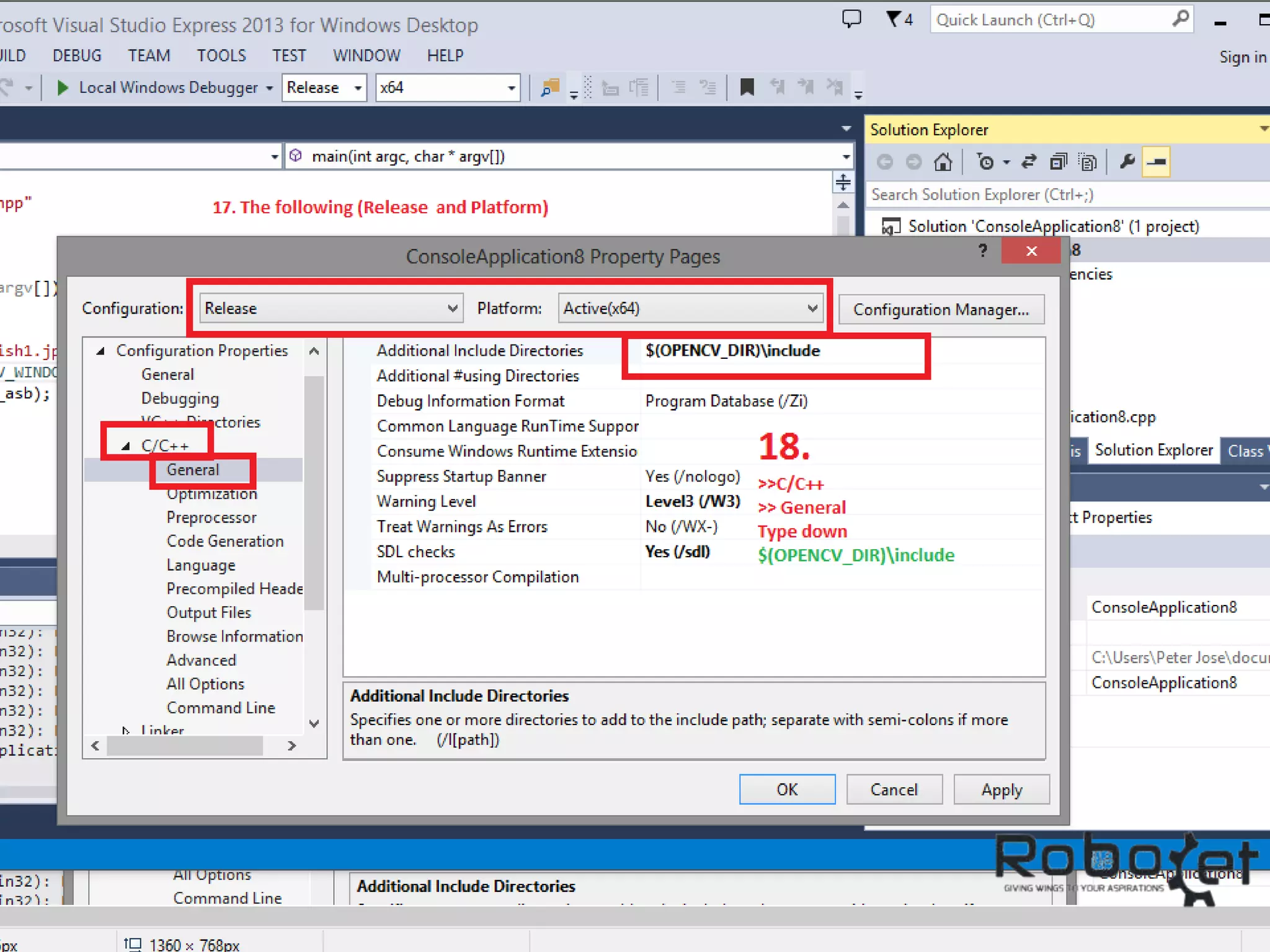
Task: Click the Collapse All icon in Solution Explorer
Action: [1058, 162]
